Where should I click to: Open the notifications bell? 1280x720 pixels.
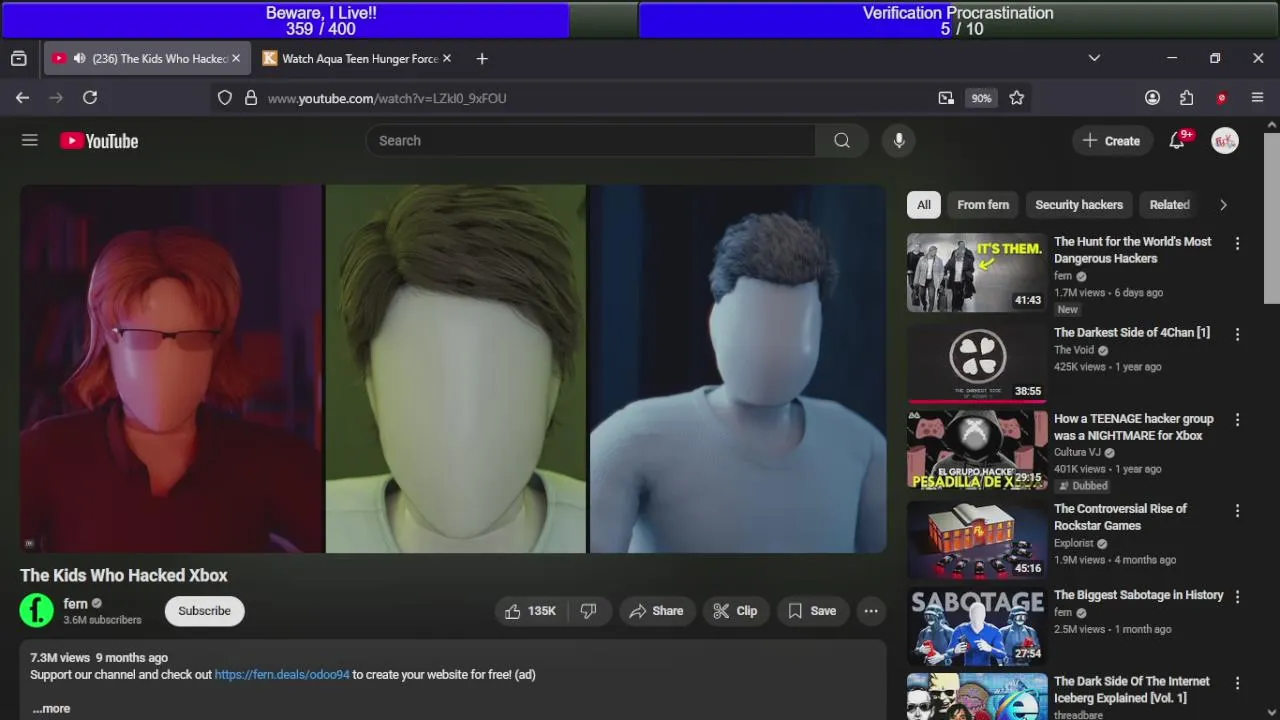[x=1177, y=141]
